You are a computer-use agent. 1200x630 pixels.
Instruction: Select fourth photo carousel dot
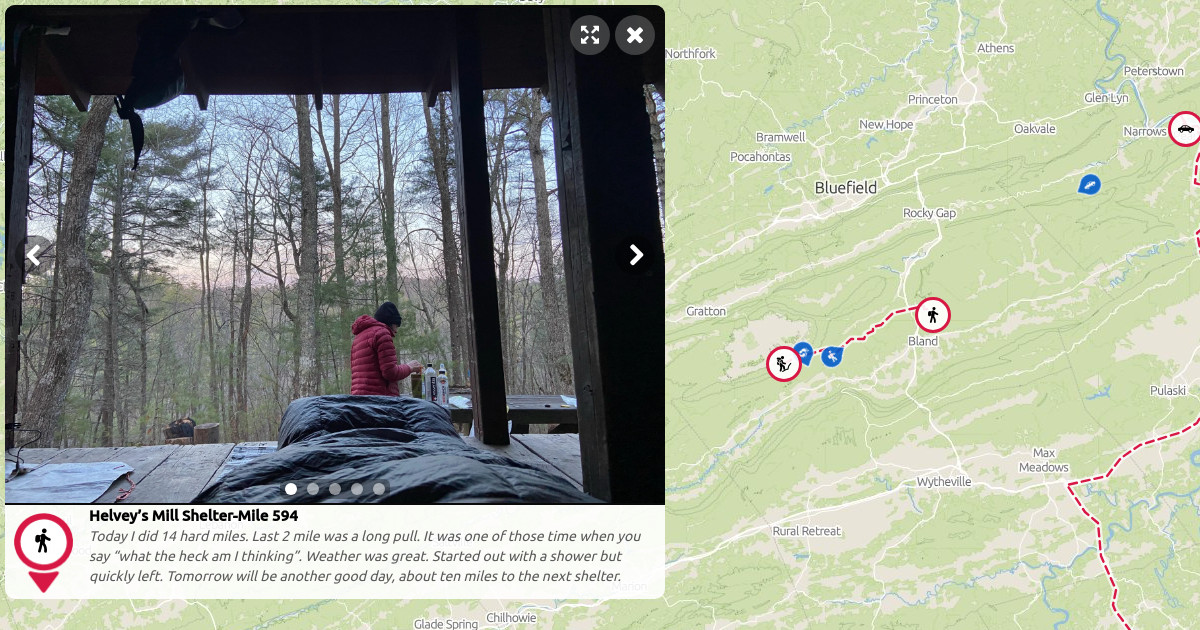tap(357, 489)
